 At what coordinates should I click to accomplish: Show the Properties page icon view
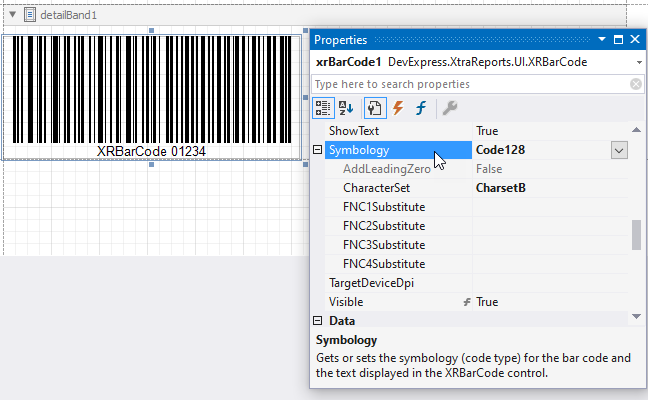[x=375, y=108]
